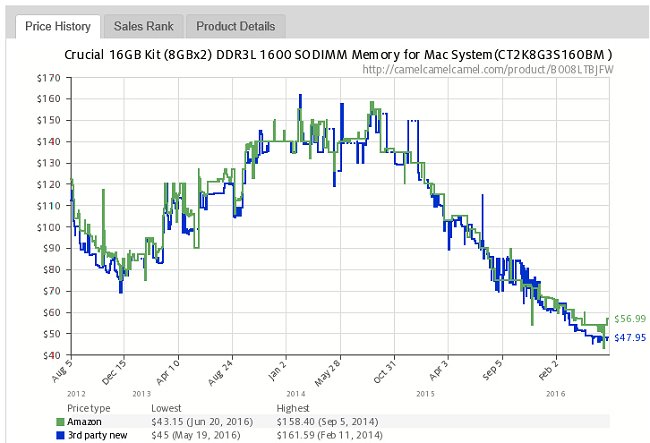
Task: Click the $100 y-axis label
Action: tap(49, 227)
